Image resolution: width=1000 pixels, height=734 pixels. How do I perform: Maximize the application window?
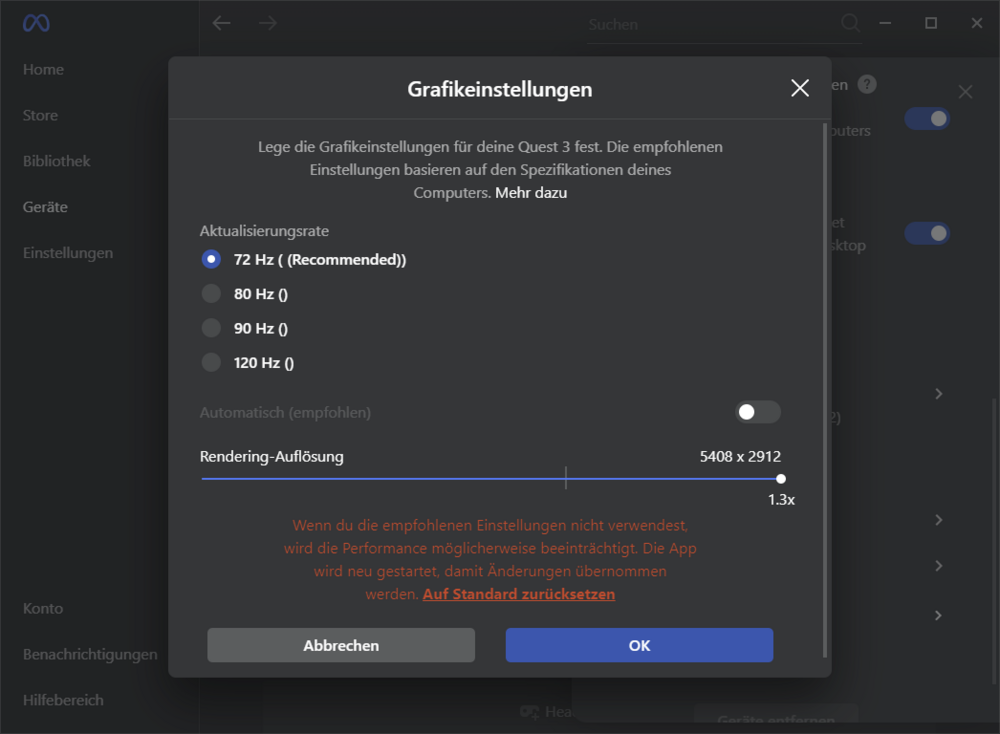(x=931, y=24)
